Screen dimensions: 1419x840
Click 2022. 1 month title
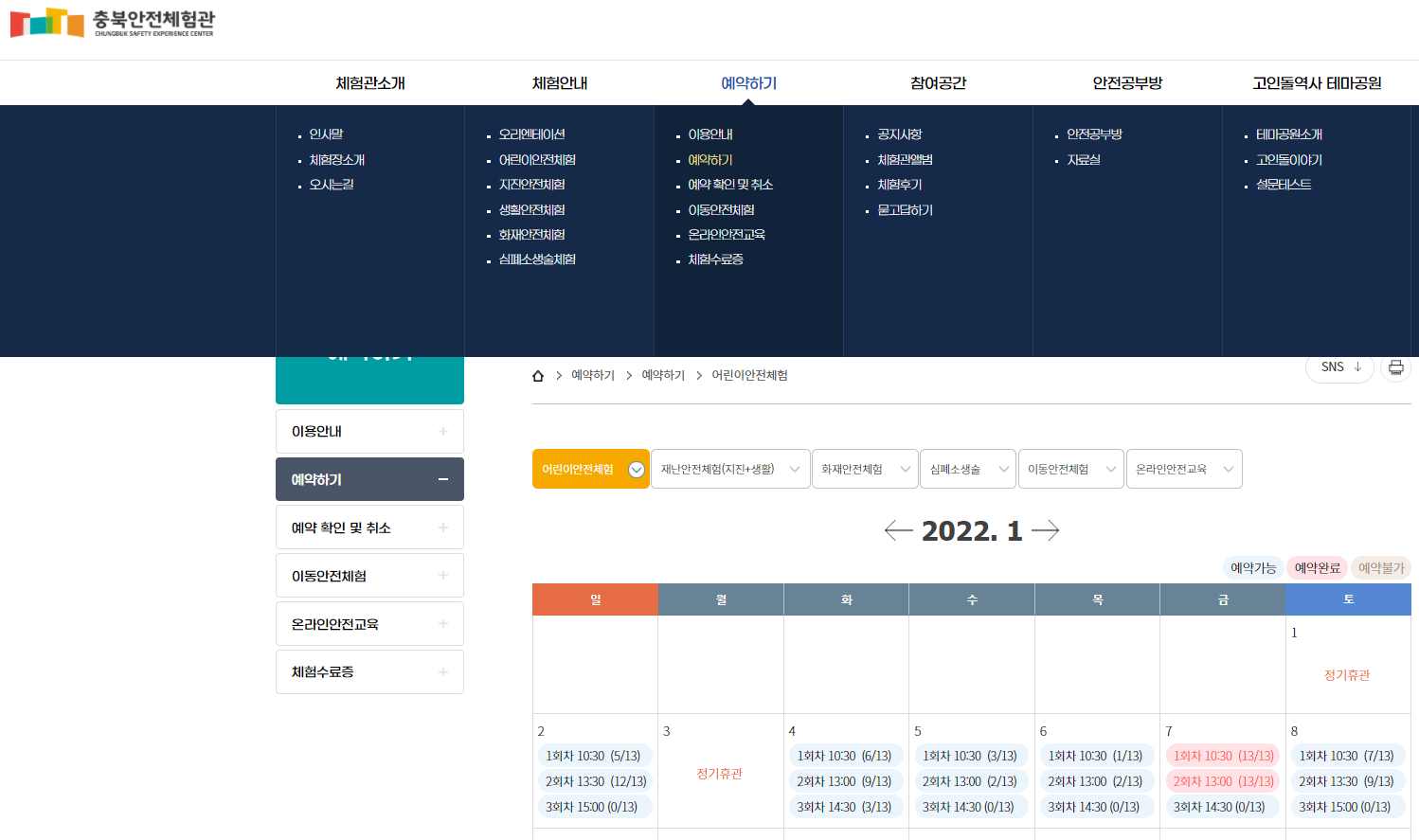[x=972, y=530]
